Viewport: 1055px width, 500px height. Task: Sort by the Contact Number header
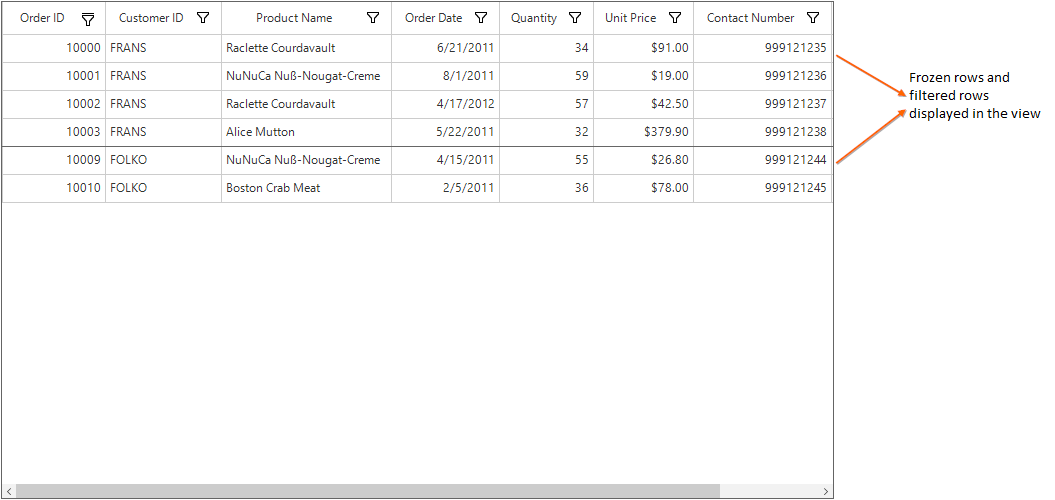click(x=750, y=18)
